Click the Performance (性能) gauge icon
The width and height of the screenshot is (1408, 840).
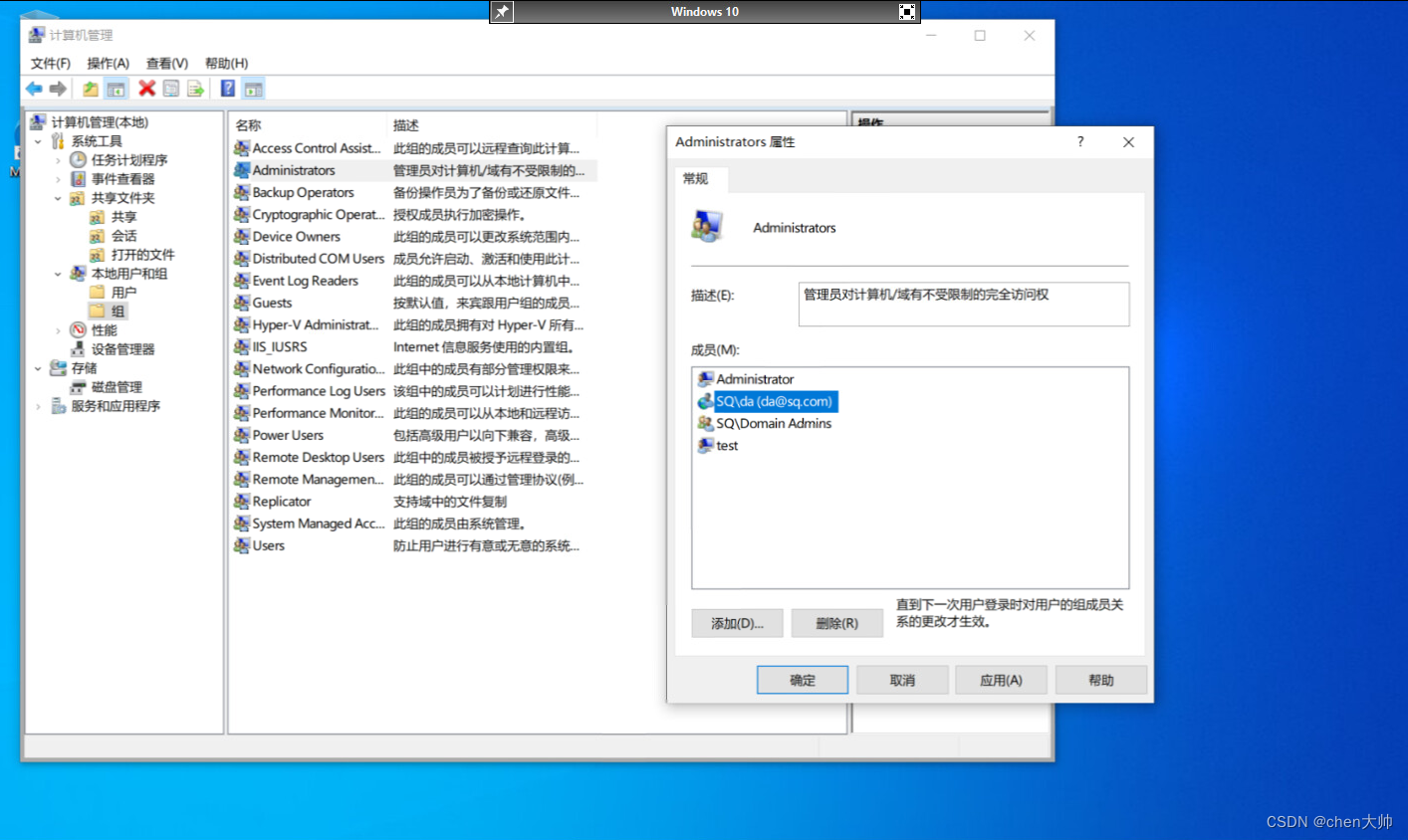(x=78, y=329)
